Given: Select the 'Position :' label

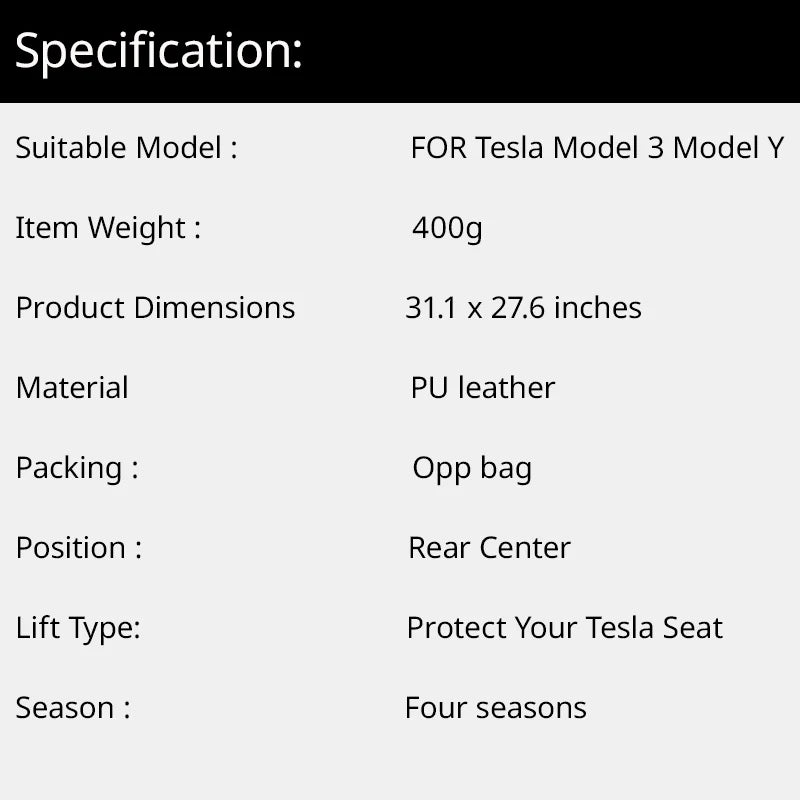Looking at the screenshot, I should (x=79, y=548).
